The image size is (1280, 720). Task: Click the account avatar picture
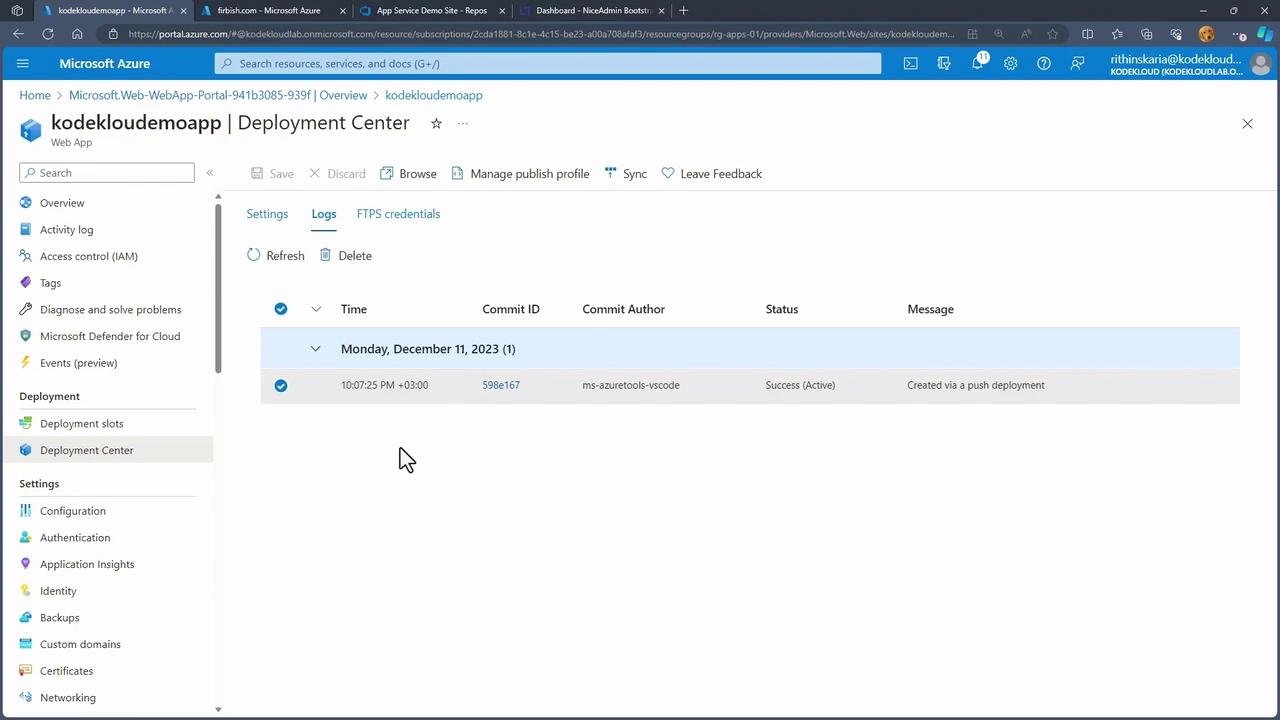tap(1260, 64)
